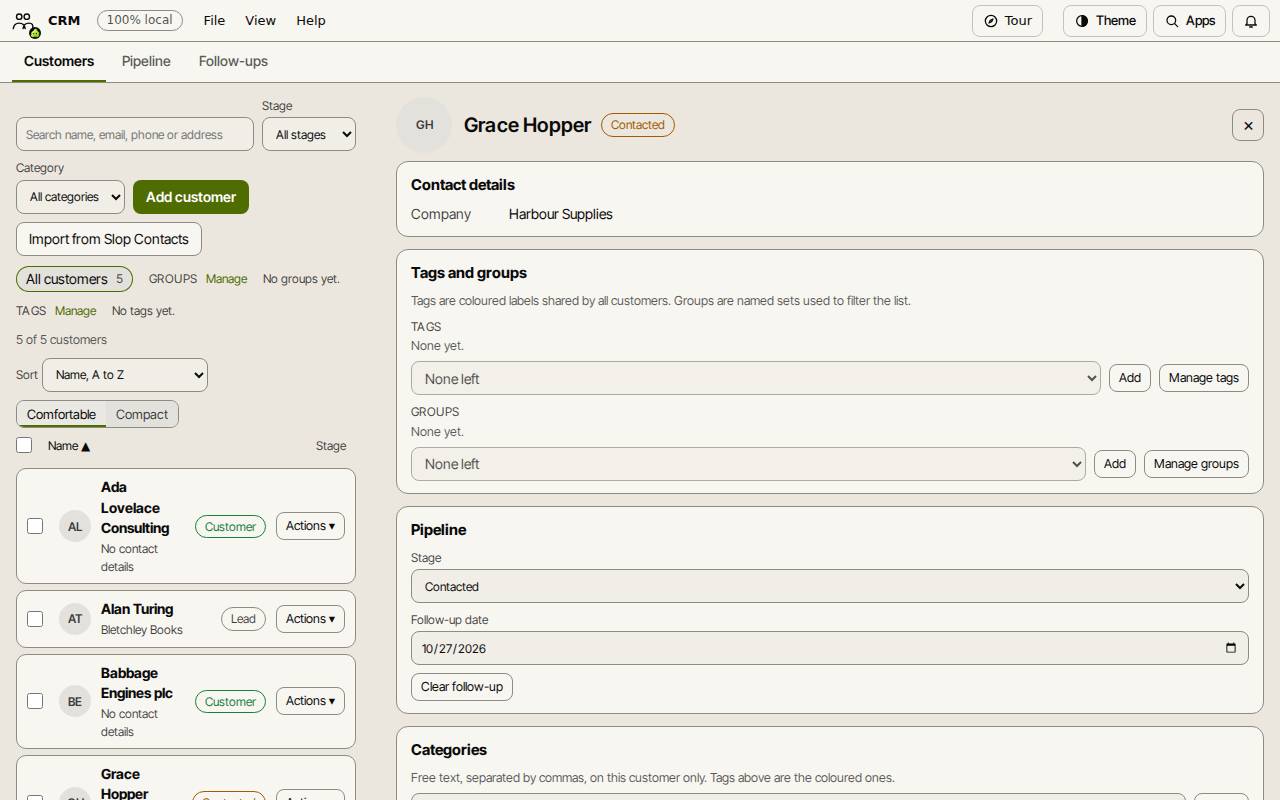Open the Category filter dropdown
This screenshot has width=1280, height=800.
pos(70,197)
